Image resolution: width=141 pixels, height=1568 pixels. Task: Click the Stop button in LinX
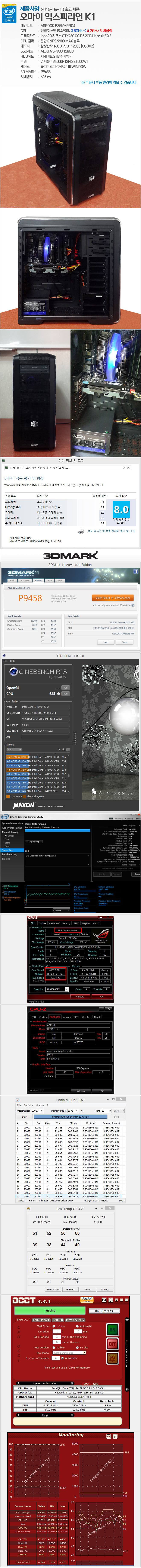coord(117,1116)
